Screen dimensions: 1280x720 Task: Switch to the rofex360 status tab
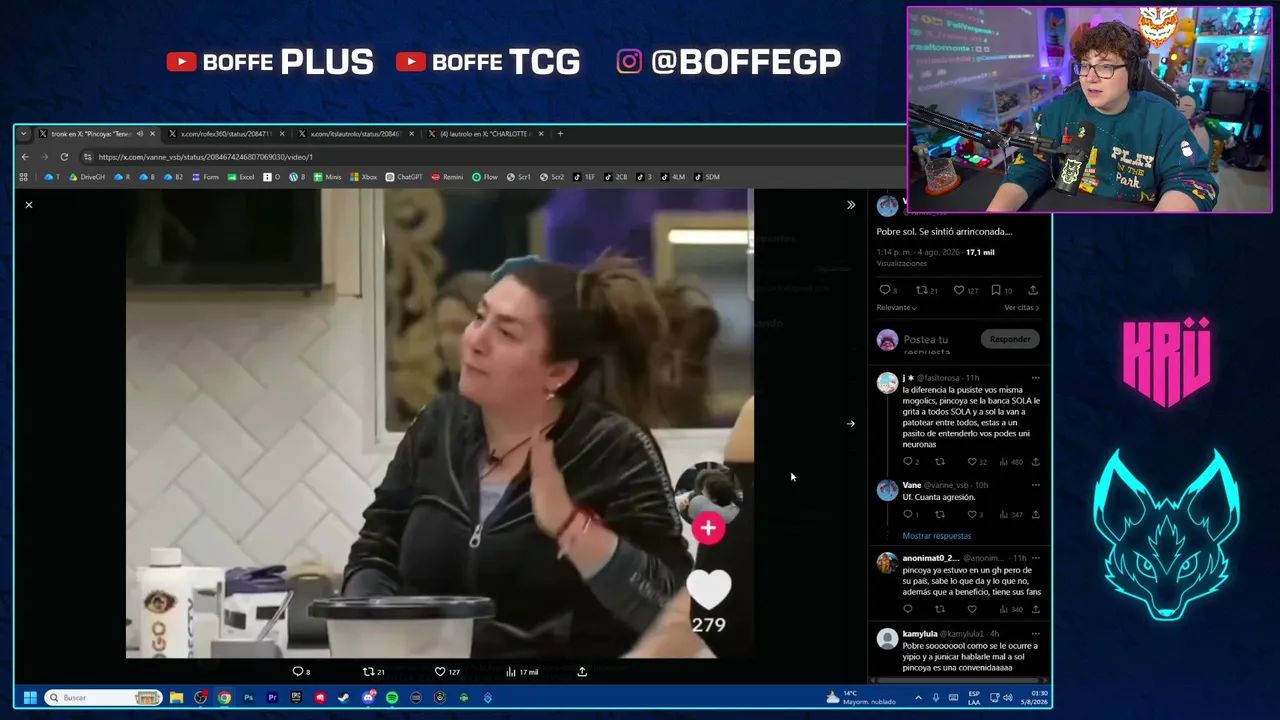click(x=226, y=134)
